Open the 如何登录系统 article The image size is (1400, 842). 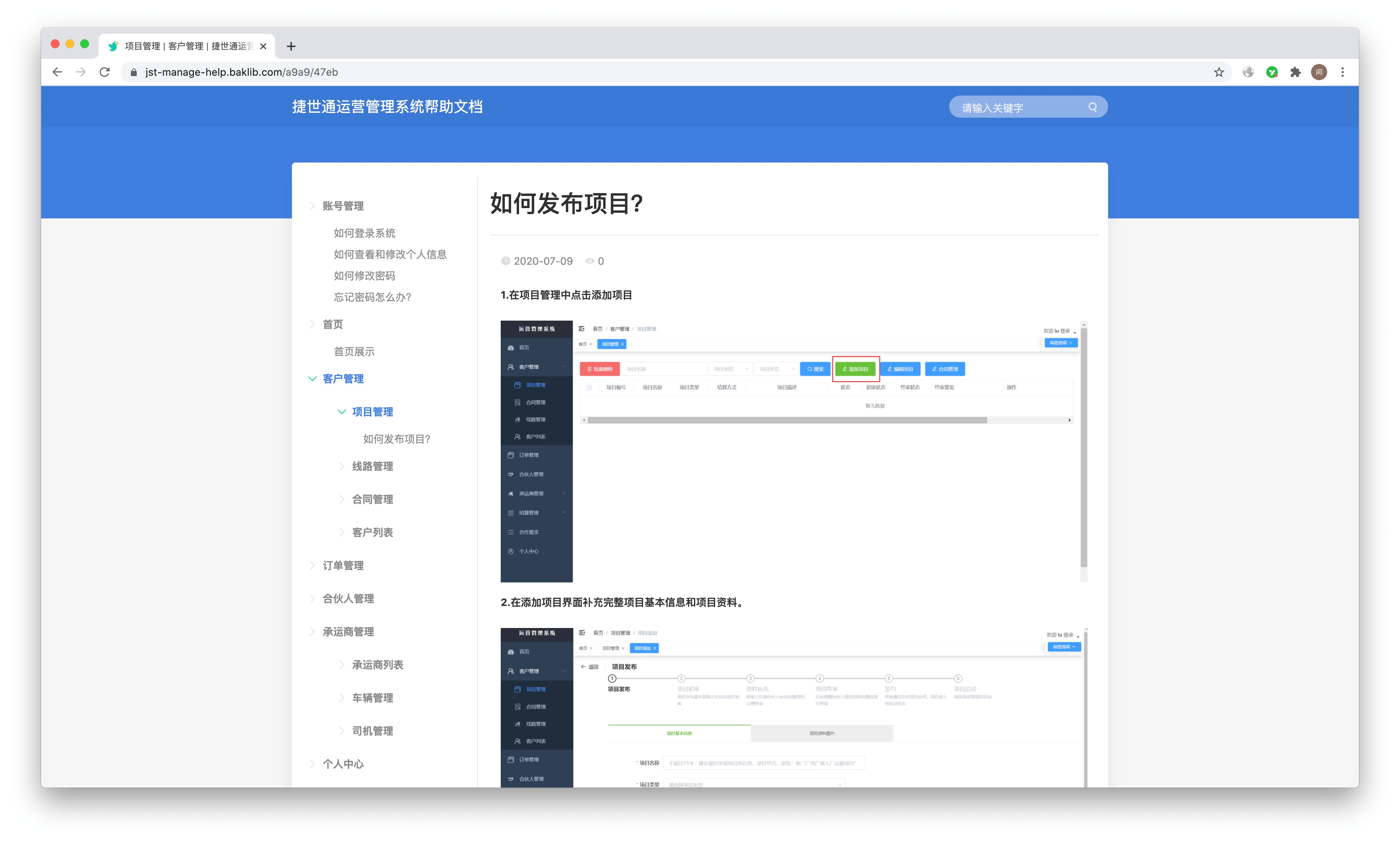[x=364, y=233]
